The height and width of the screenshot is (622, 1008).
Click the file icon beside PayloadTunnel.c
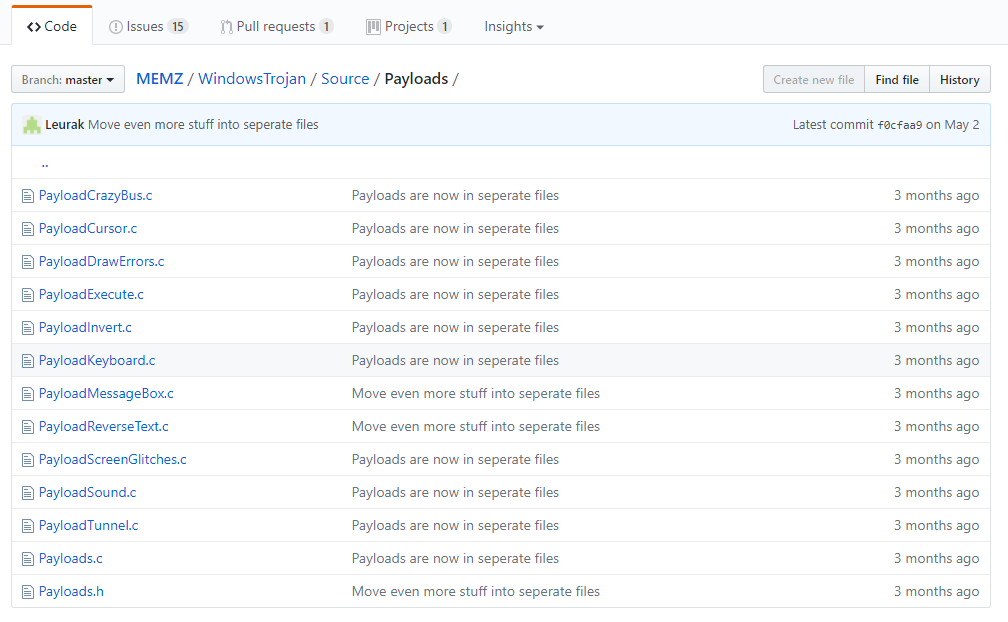[x=28, y=526]
